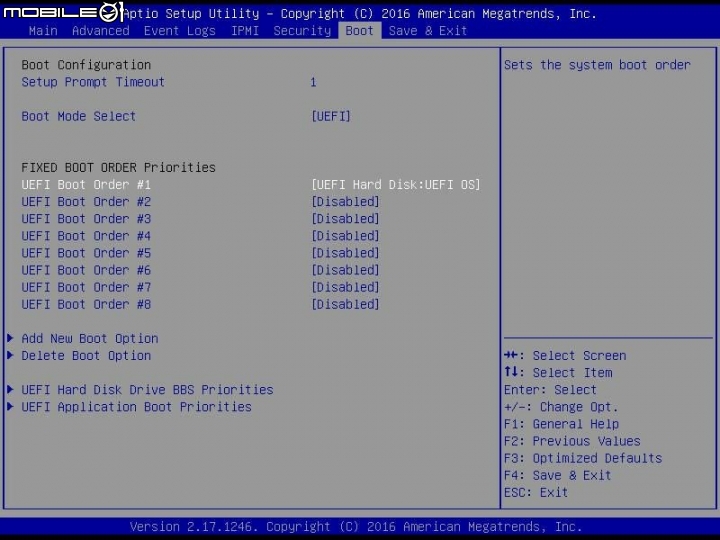This screenshot has width=720, height=540.
Task: Click the Boot Configuration heading
Action: (86, 65)
